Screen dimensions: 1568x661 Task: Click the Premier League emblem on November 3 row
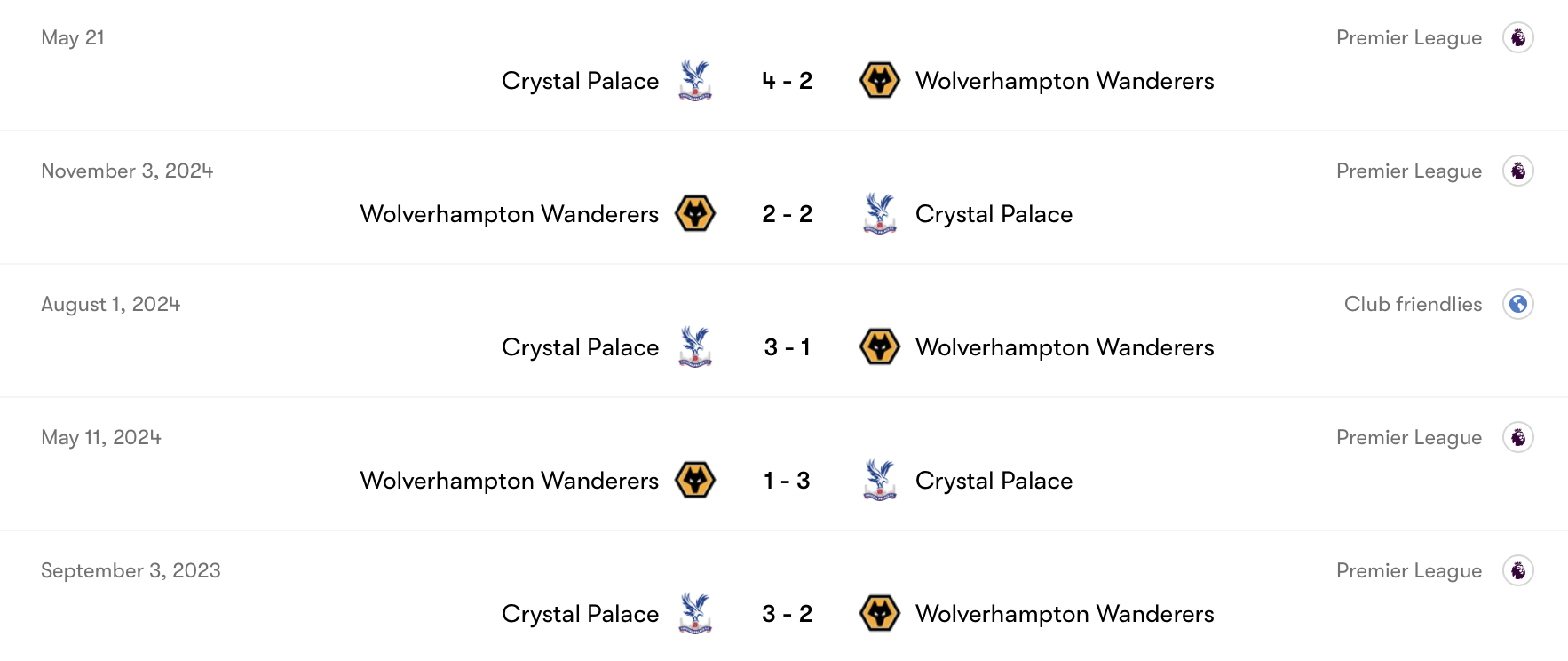[1520, 171]
